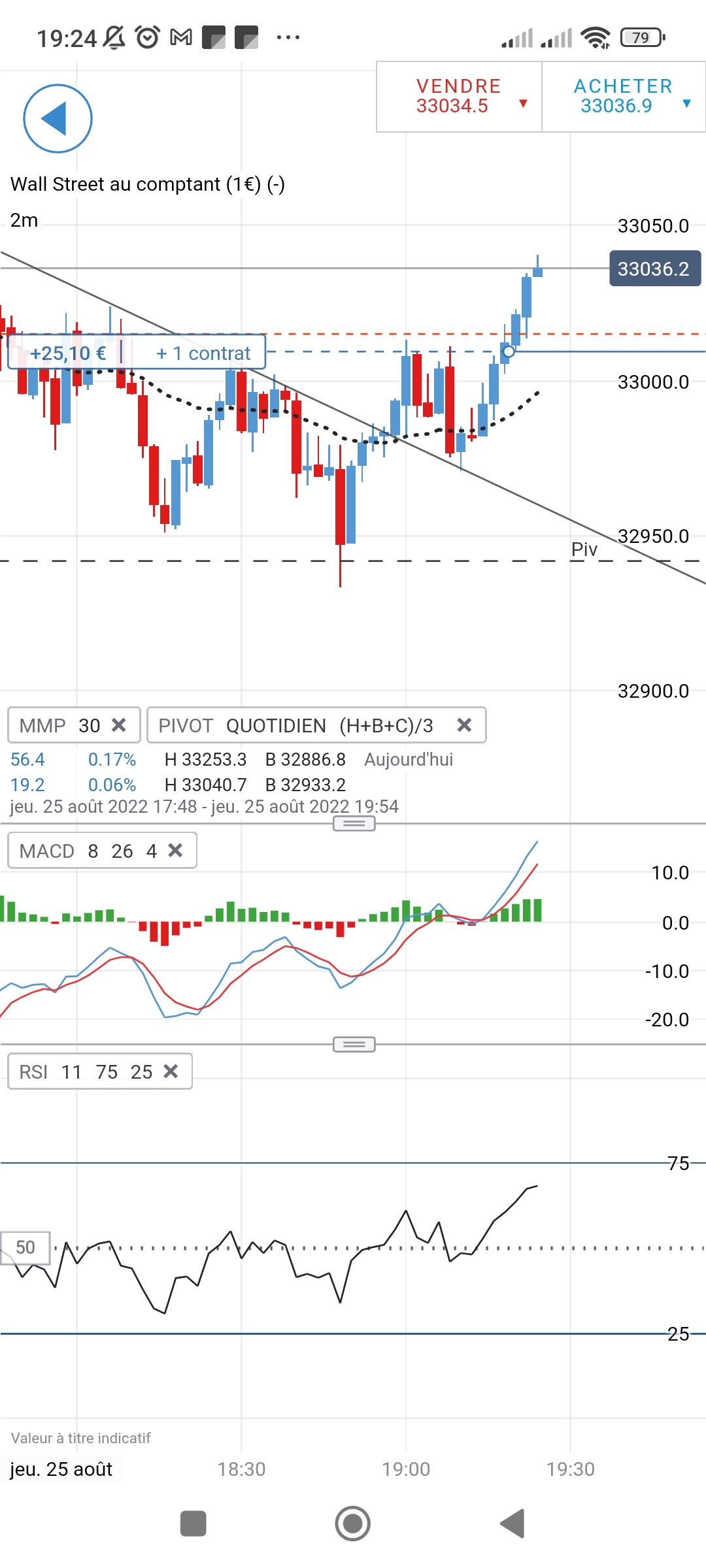
Task: Tap the 19:00 time axis label
Action: coord(406,1469)
